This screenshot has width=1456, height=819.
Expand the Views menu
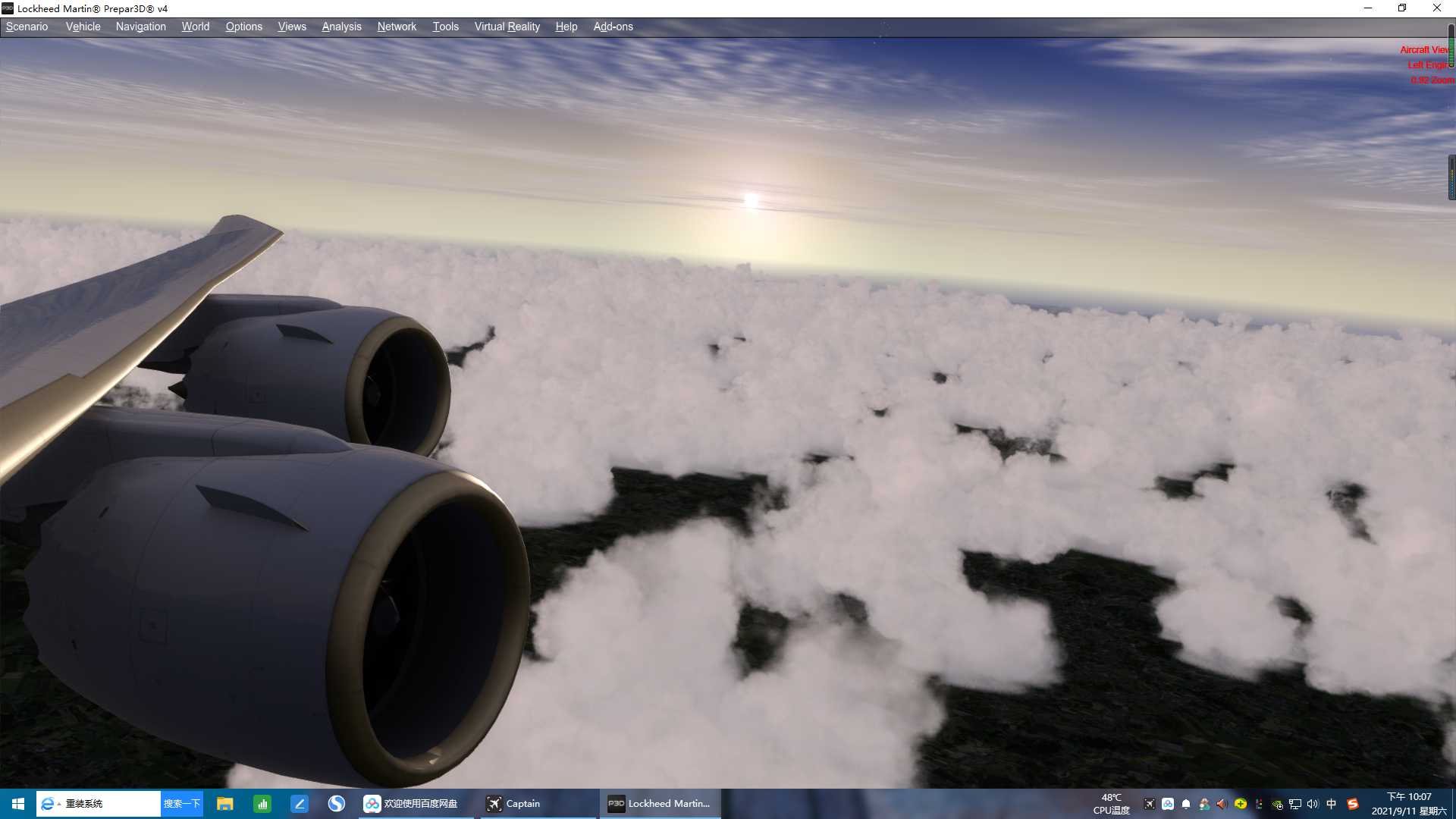[292, 27]
